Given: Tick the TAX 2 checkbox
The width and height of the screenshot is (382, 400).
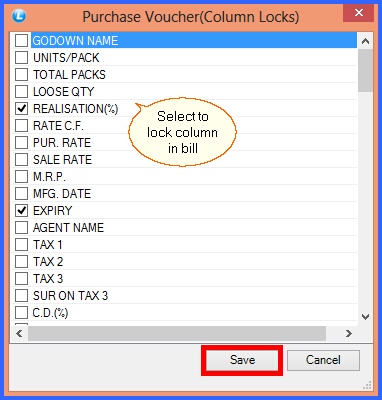Looking at the screenshot, I should [x=21, y=262].
